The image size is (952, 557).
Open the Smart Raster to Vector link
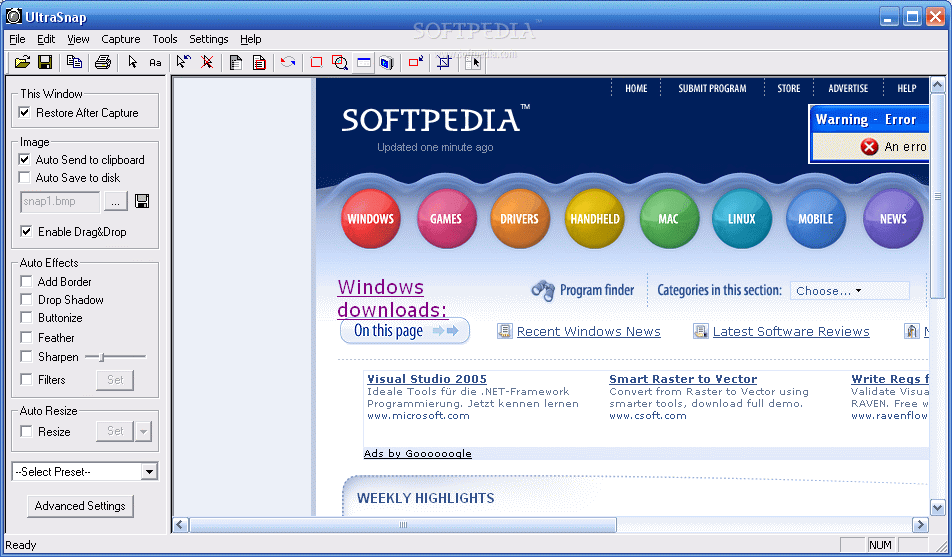point(683,379)
